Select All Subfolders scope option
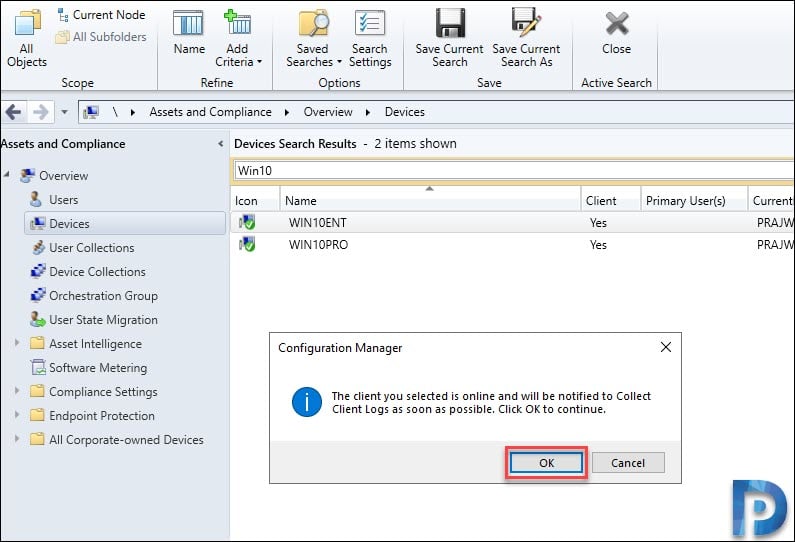The width and height of the screenshot is (795, 542). [101, 37]
